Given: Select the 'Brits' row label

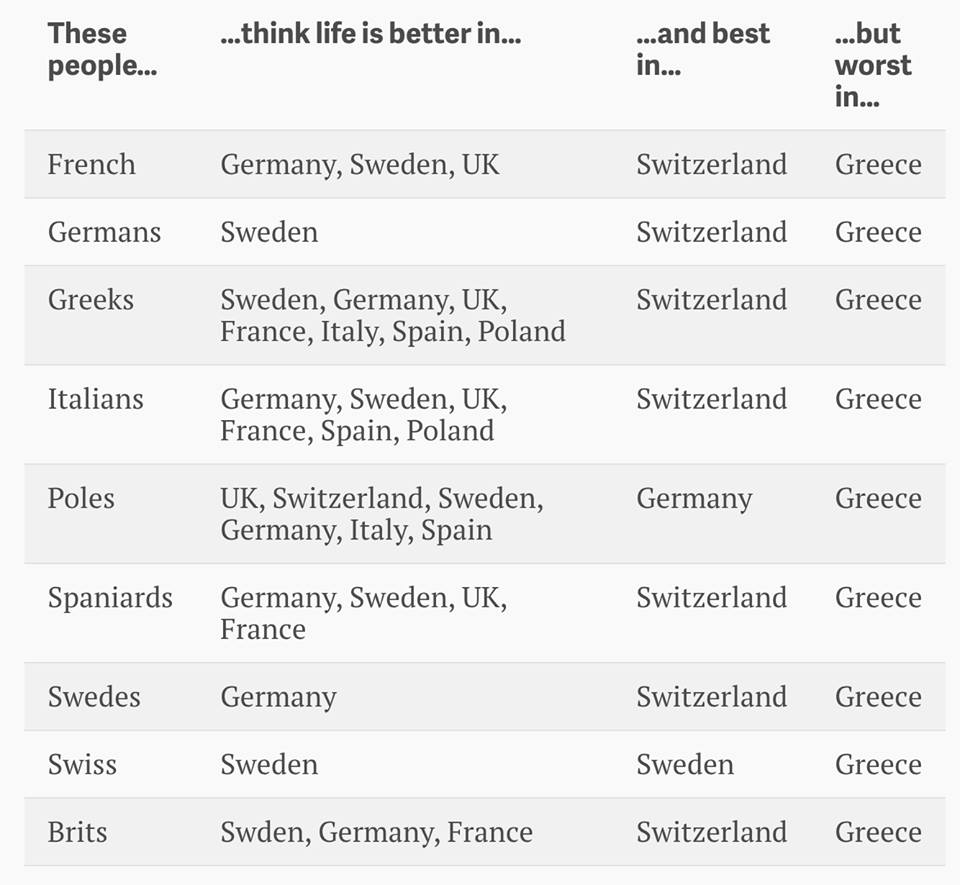Looking at the screenshot, I should click(x=77, y=832).
